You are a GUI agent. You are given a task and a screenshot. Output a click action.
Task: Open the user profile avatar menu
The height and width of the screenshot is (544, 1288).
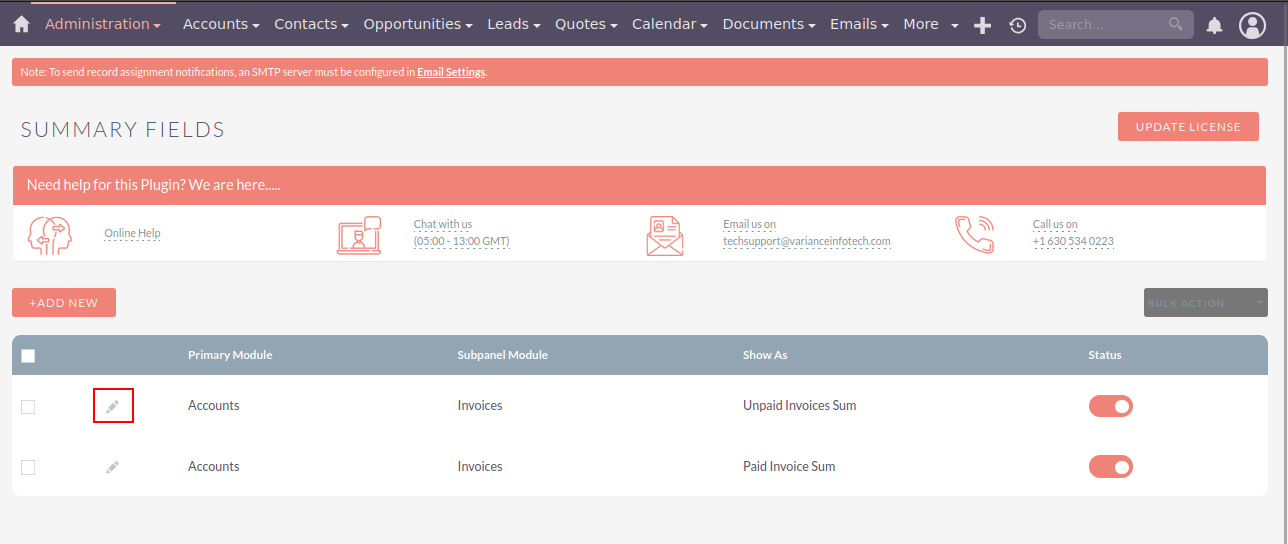coord(1253,25)
